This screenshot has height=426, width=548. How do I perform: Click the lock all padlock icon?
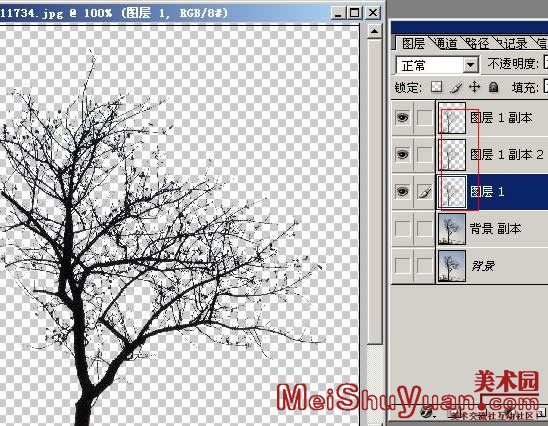(493, 87)
